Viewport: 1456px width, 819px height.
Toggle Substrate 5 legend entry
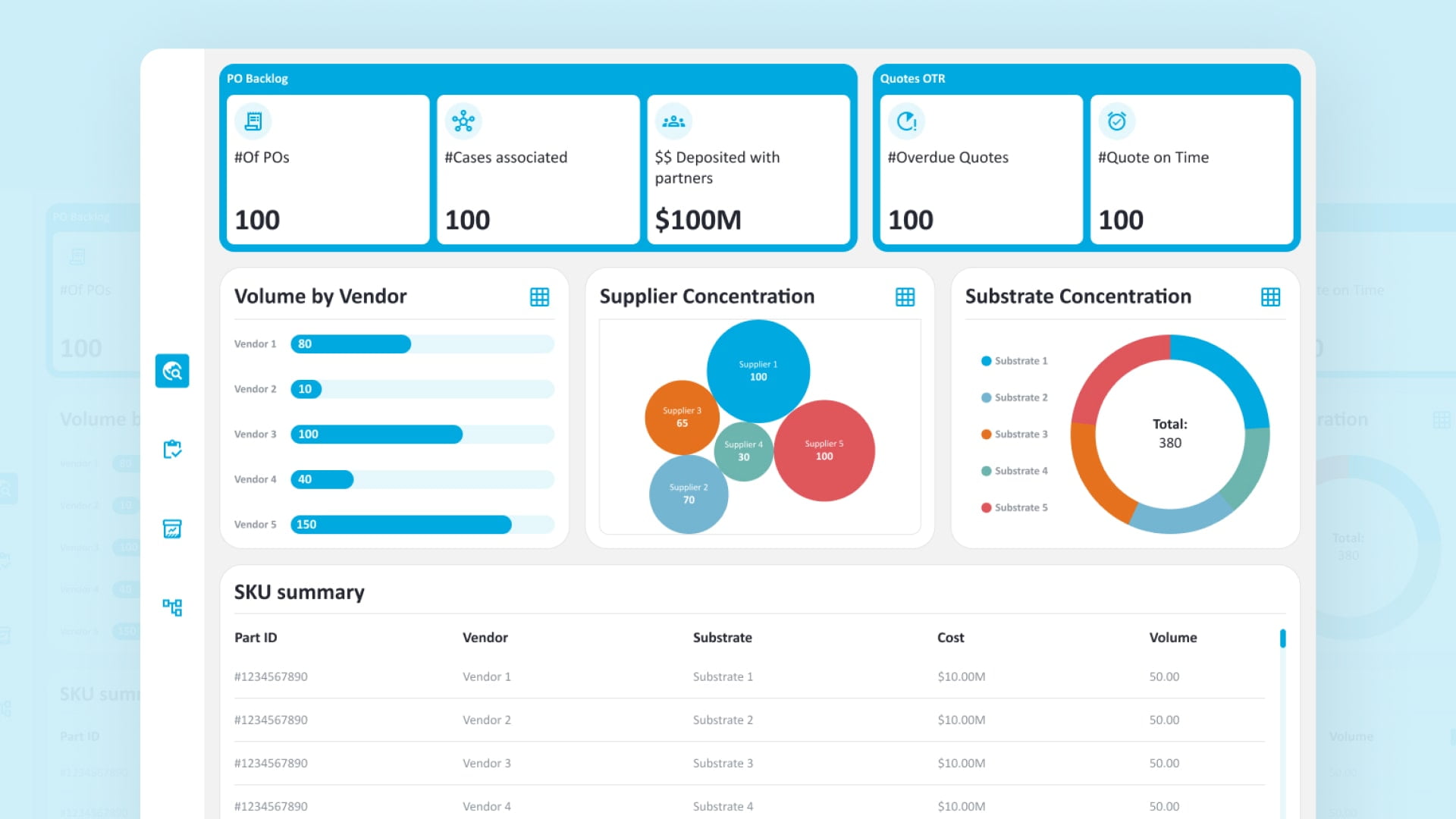[x=1014, y=508]
